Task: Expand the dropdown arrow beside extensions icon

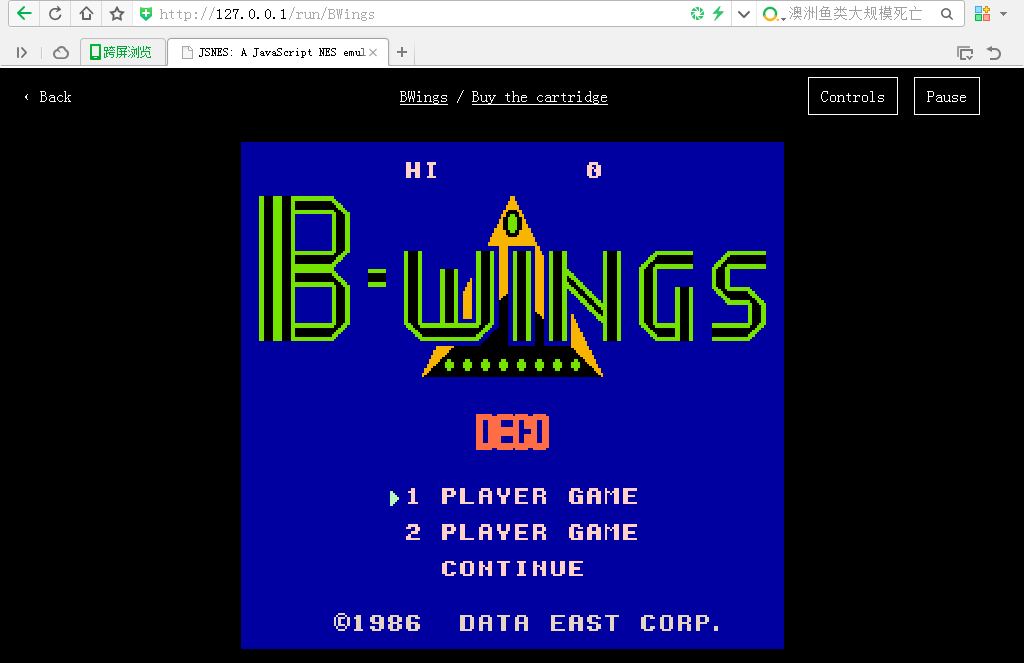Action: [1003, 14]
